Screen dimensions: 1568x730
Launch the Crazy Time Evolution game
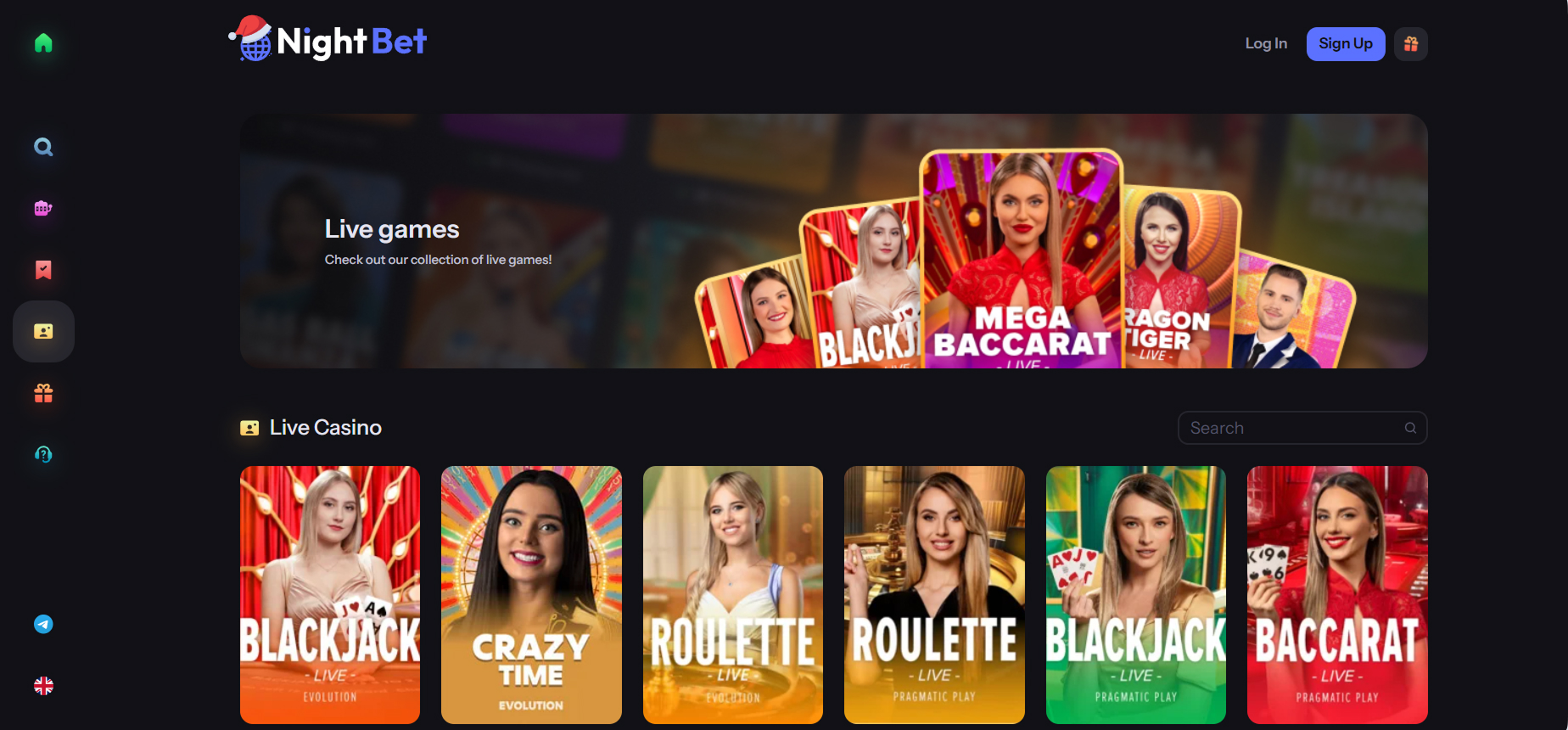(x=531, y=595)
